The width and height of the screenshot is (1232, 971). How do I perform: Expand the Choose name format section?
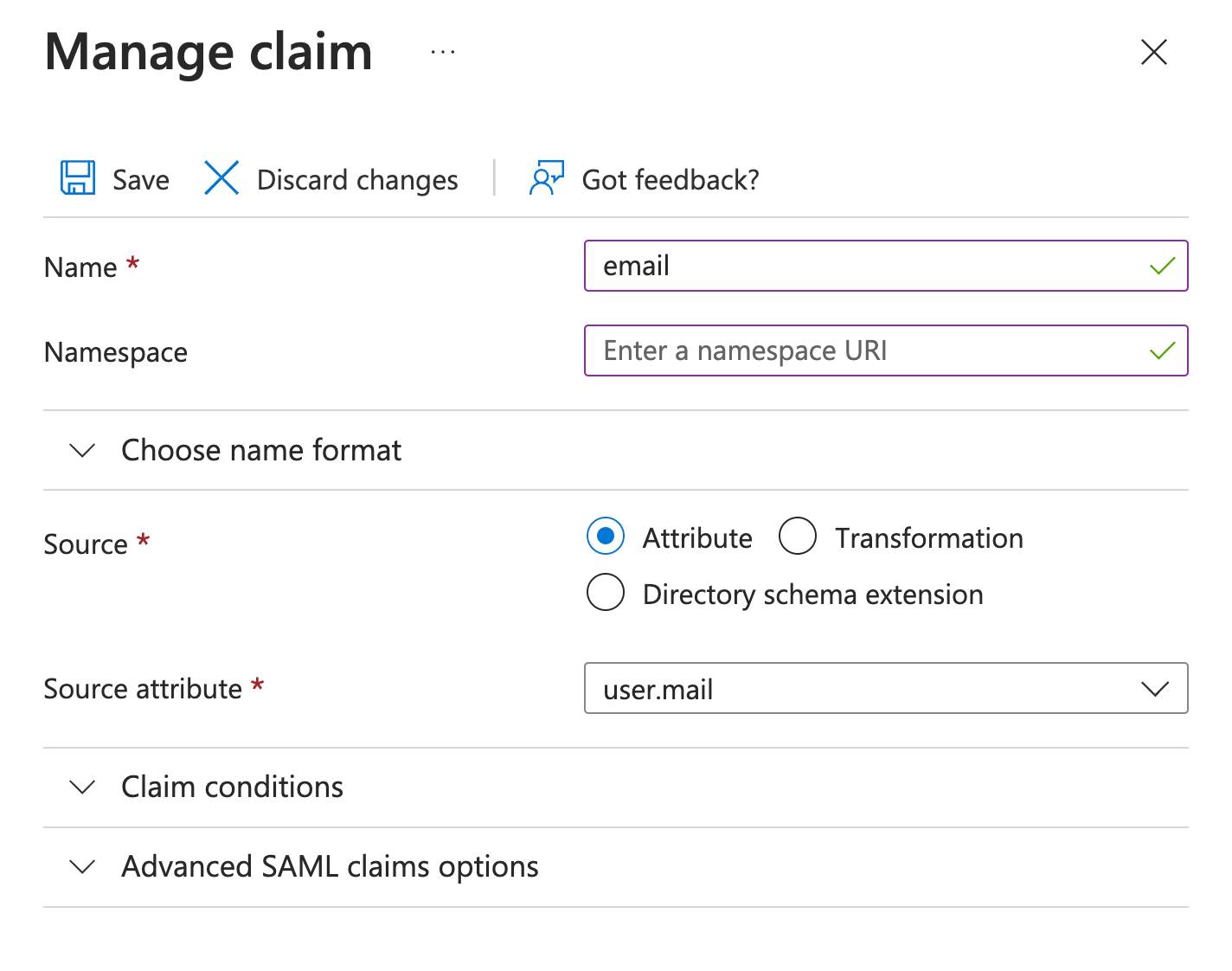261,451
